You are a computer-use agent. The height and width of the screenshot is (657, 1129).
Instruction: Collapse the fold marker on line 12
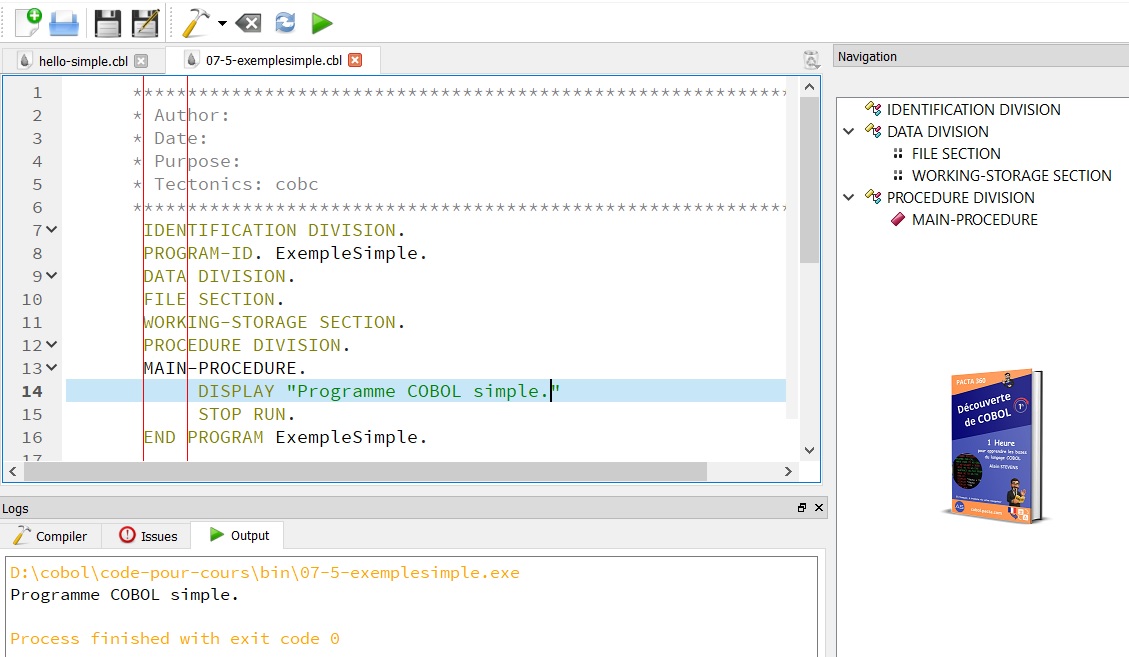click(x=51, y=344)
